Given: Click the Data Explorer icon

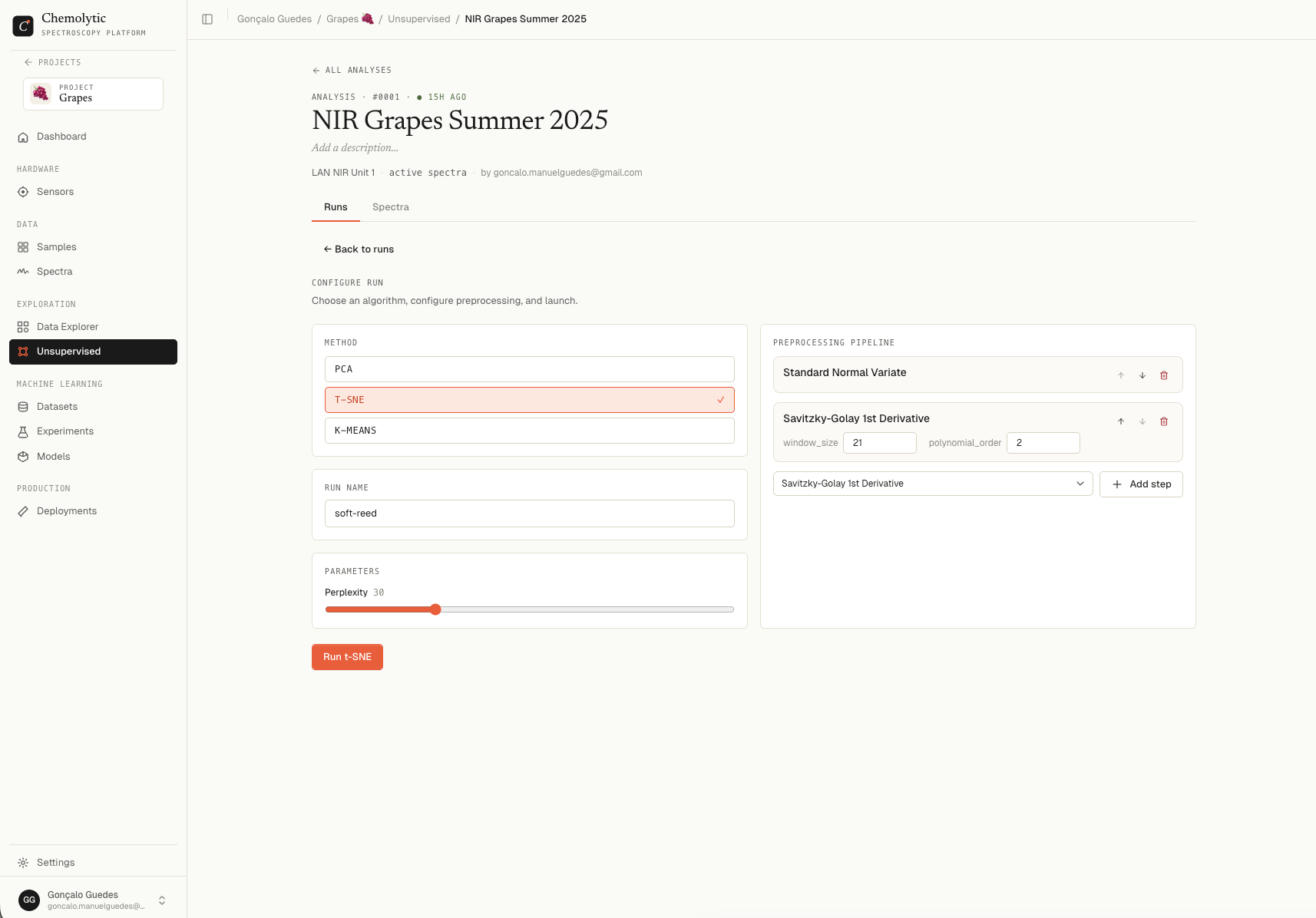Looking at the screenshot, I should [23, 327].
